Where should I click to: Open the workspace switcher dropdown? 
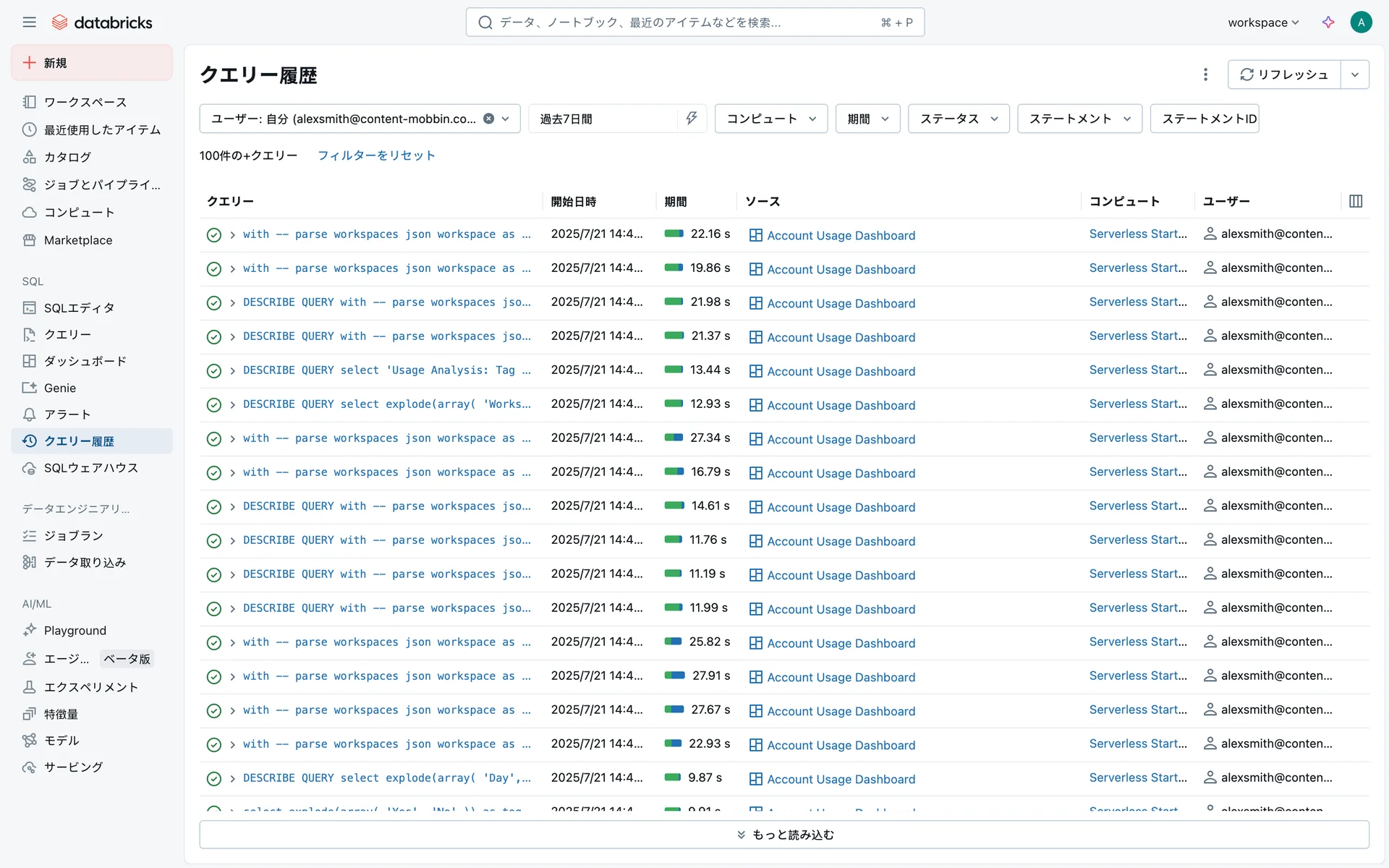[1263, 22]
